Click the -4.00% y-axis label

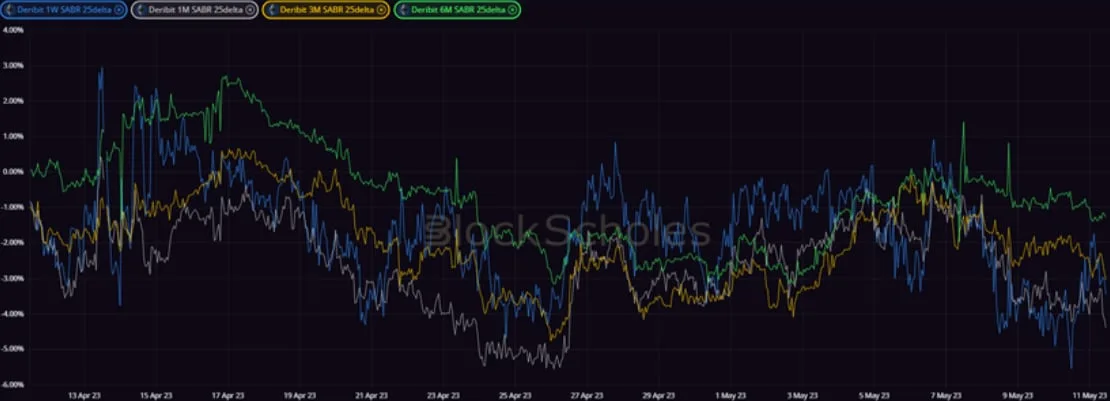[x=13, y=314]
